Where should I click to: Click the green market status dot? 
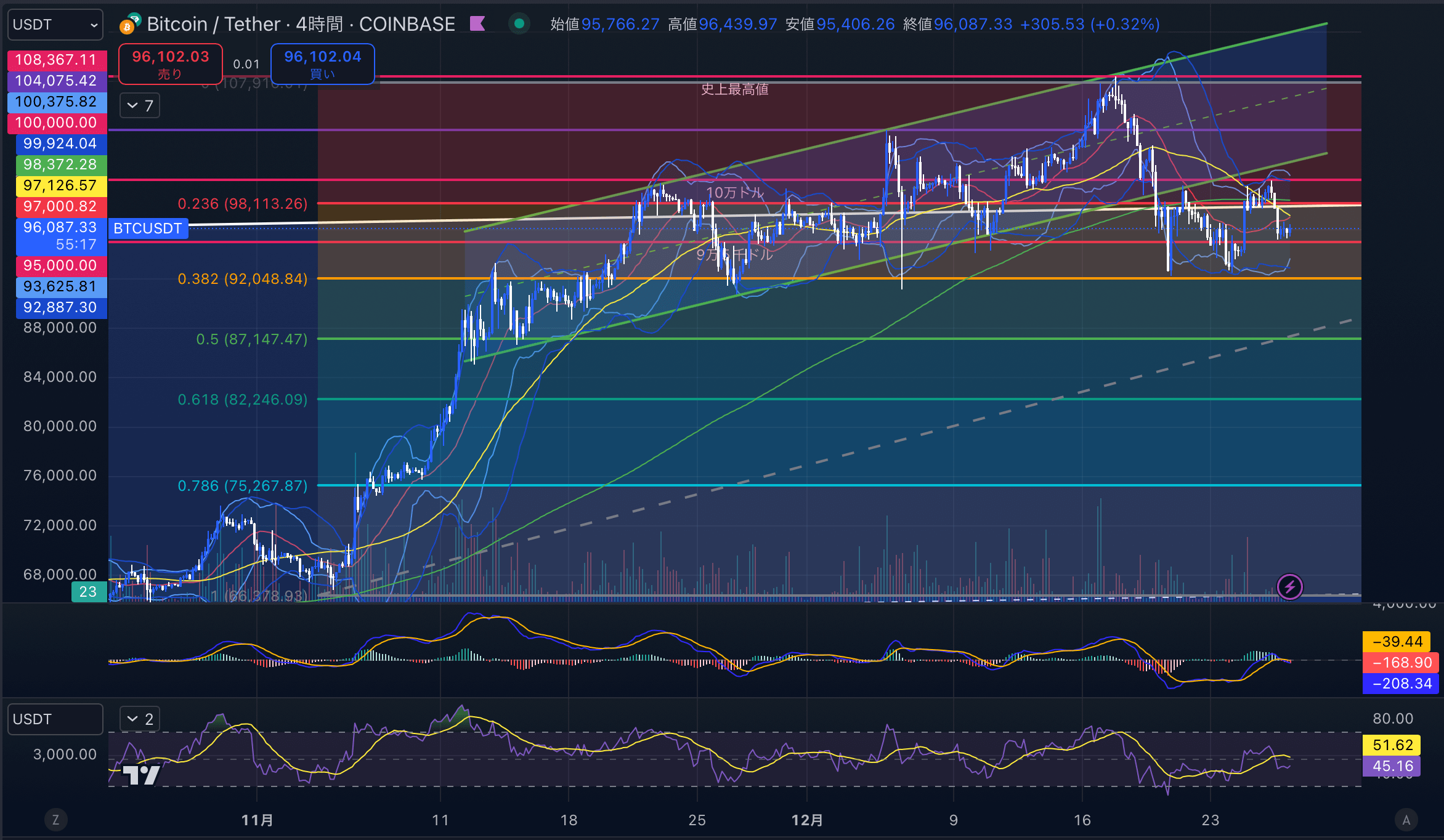[519, 24]
